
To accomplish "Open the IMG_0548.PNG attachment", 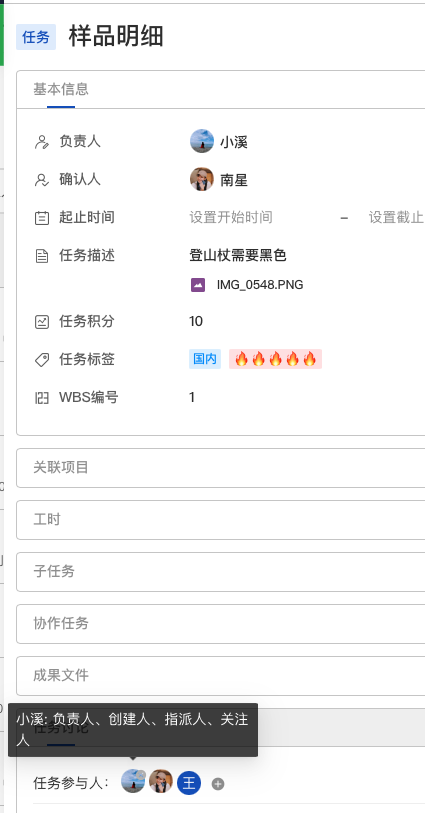I will pos(260,285).
